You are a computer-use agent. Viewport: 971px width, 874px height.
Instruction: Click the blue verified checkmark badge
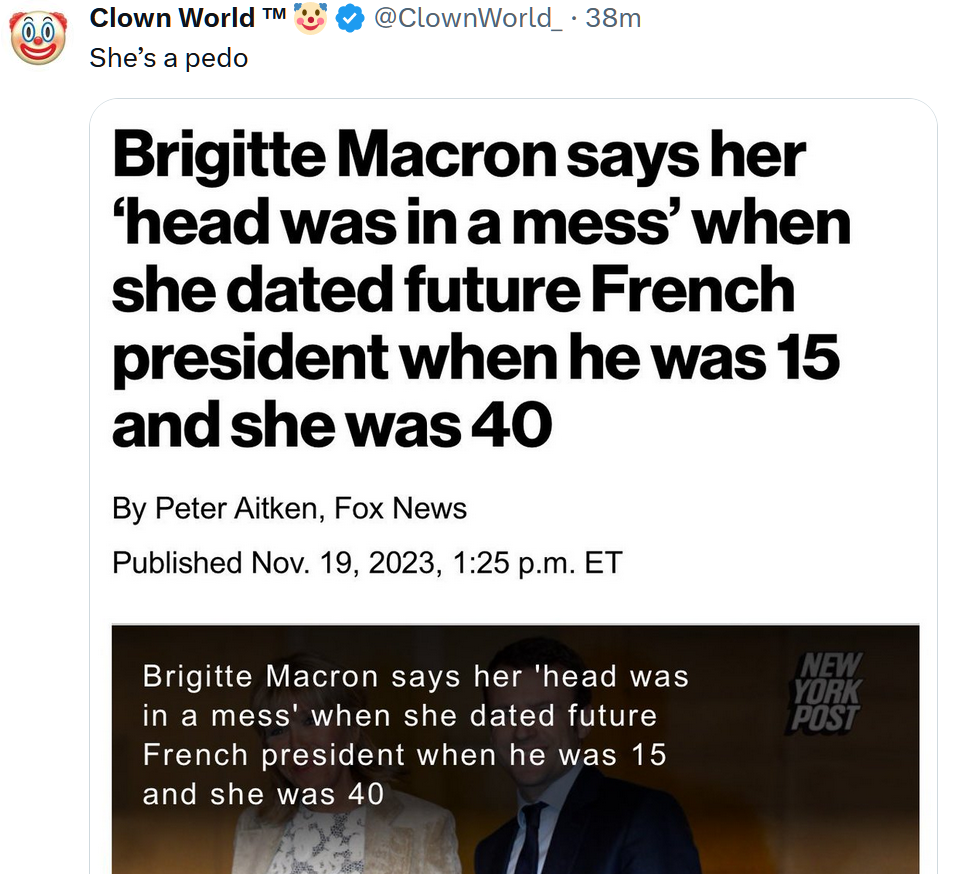349,19
